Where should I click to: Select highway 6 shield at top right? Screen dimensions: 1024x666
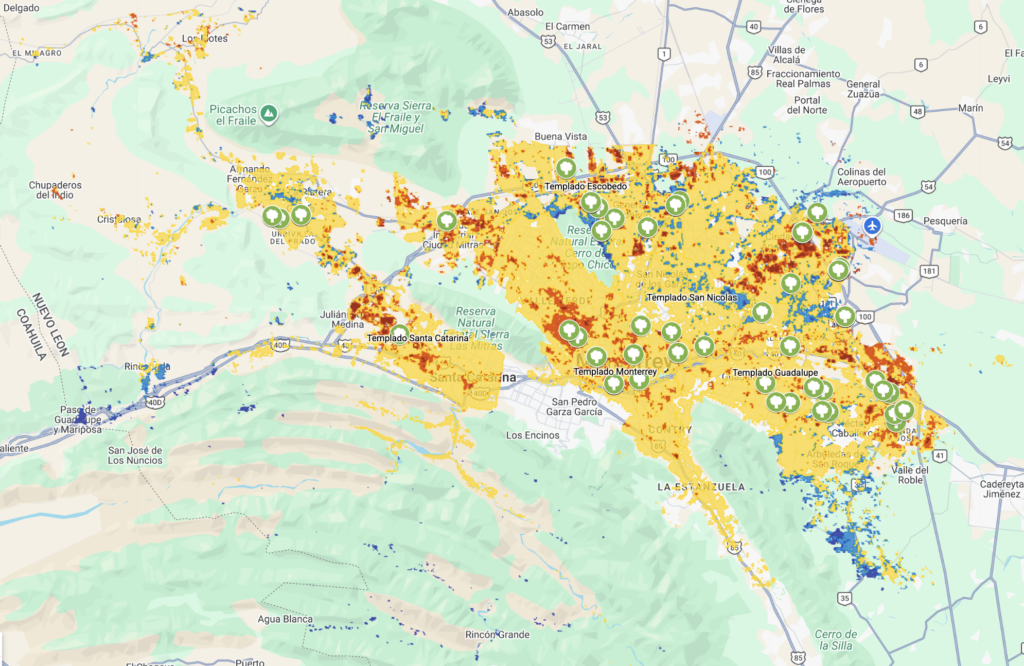click(x=920, y=65)
